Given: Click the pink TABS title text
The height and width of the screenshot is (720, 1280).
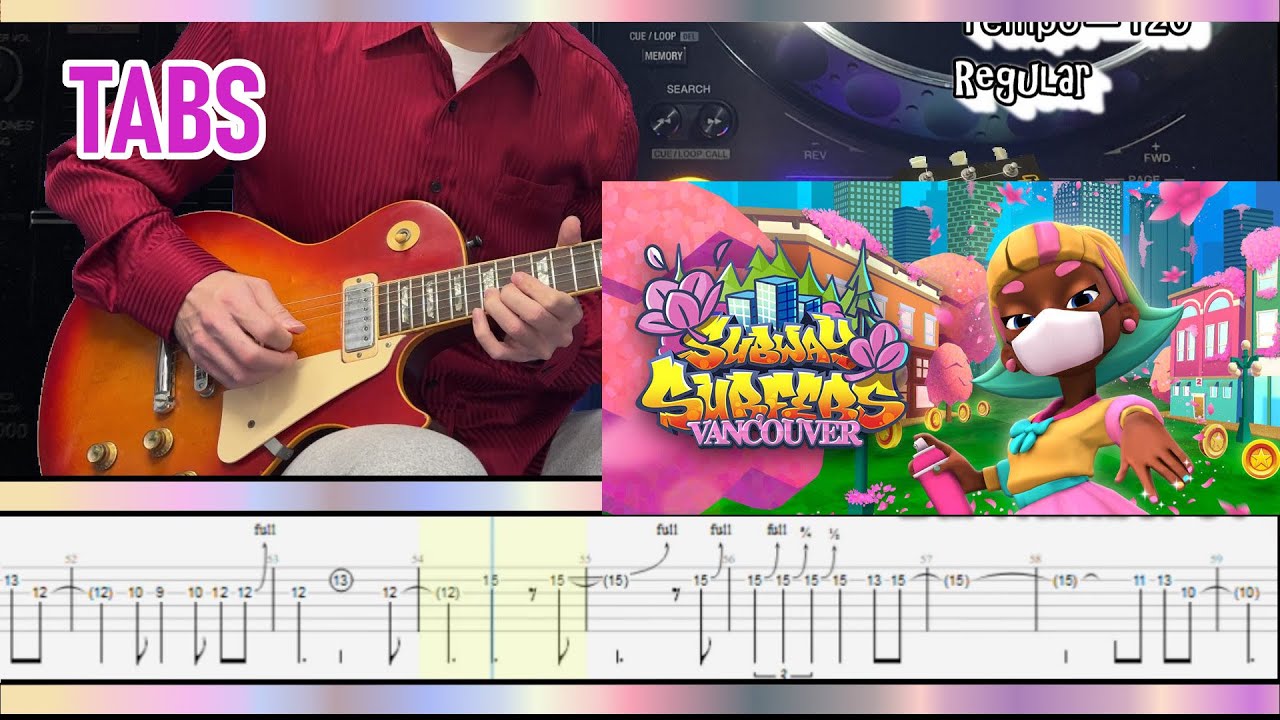Looking at the screenshot, I should pyautogui.click(x=166, y=111).
